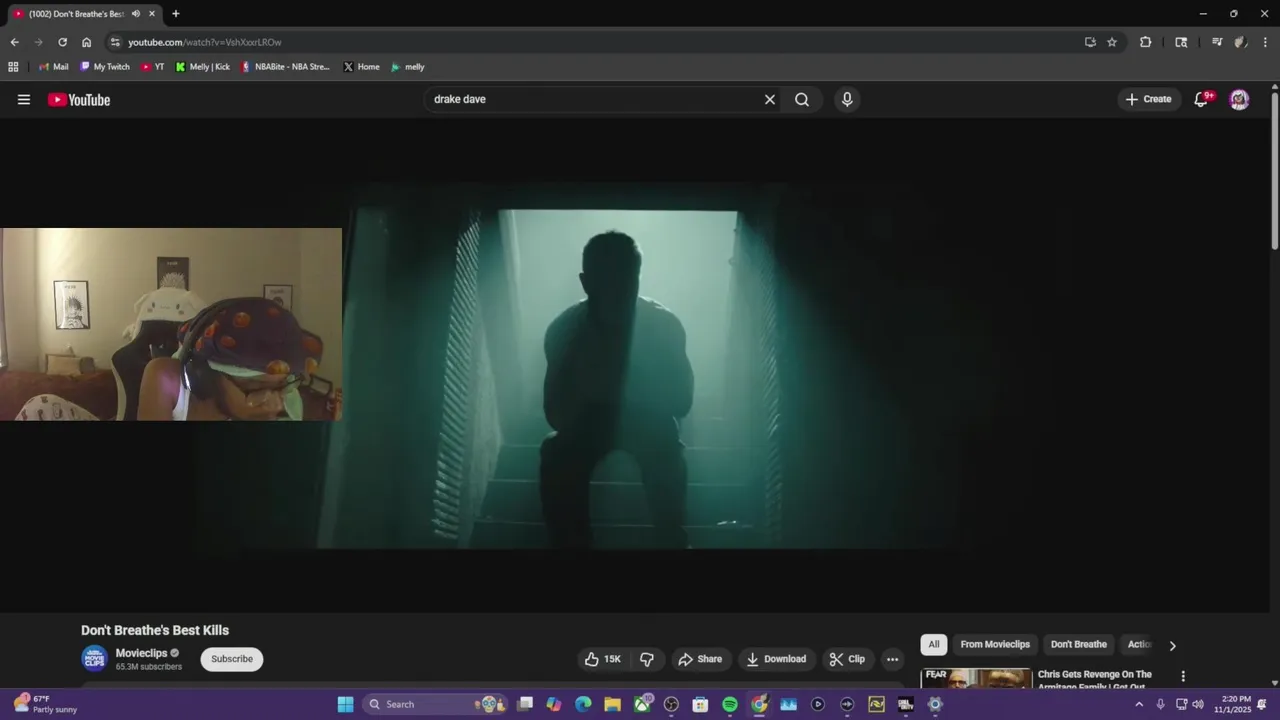Dislike this video

tap(647, 659)
